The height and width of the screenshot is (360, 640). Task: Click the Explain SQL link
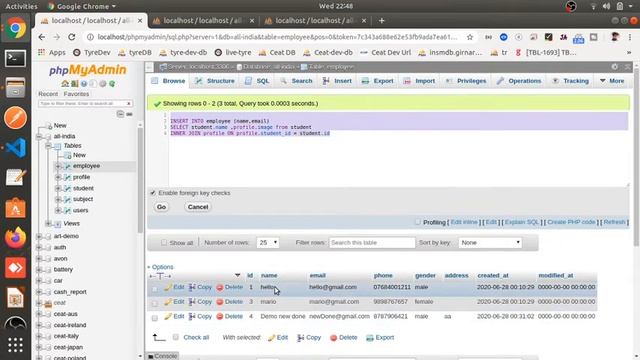click(x=522, y=222)
